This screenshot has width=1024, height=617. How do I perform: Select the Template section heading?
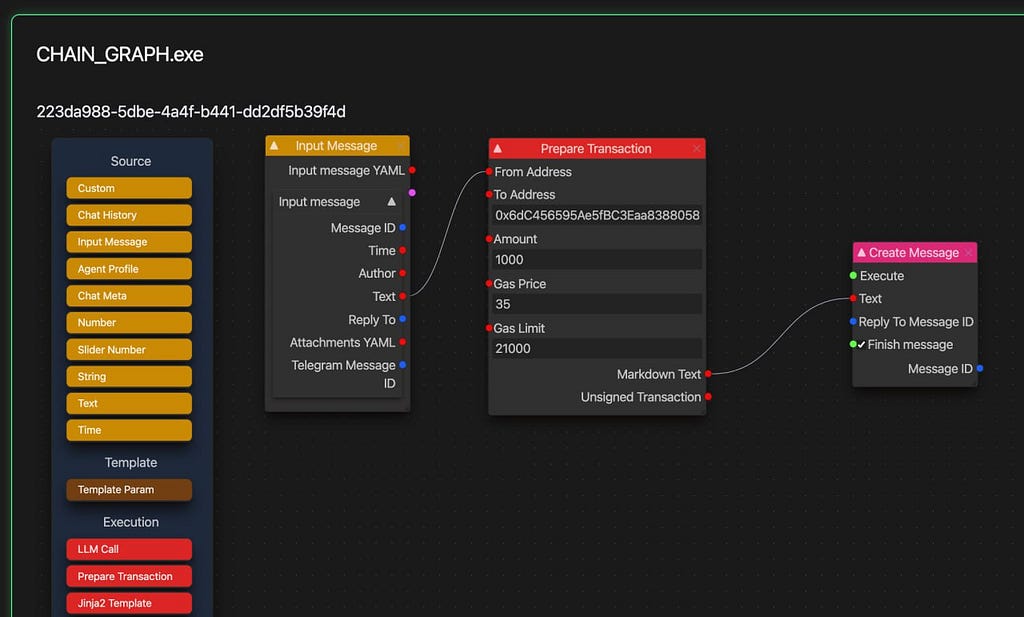pos(131,463)
